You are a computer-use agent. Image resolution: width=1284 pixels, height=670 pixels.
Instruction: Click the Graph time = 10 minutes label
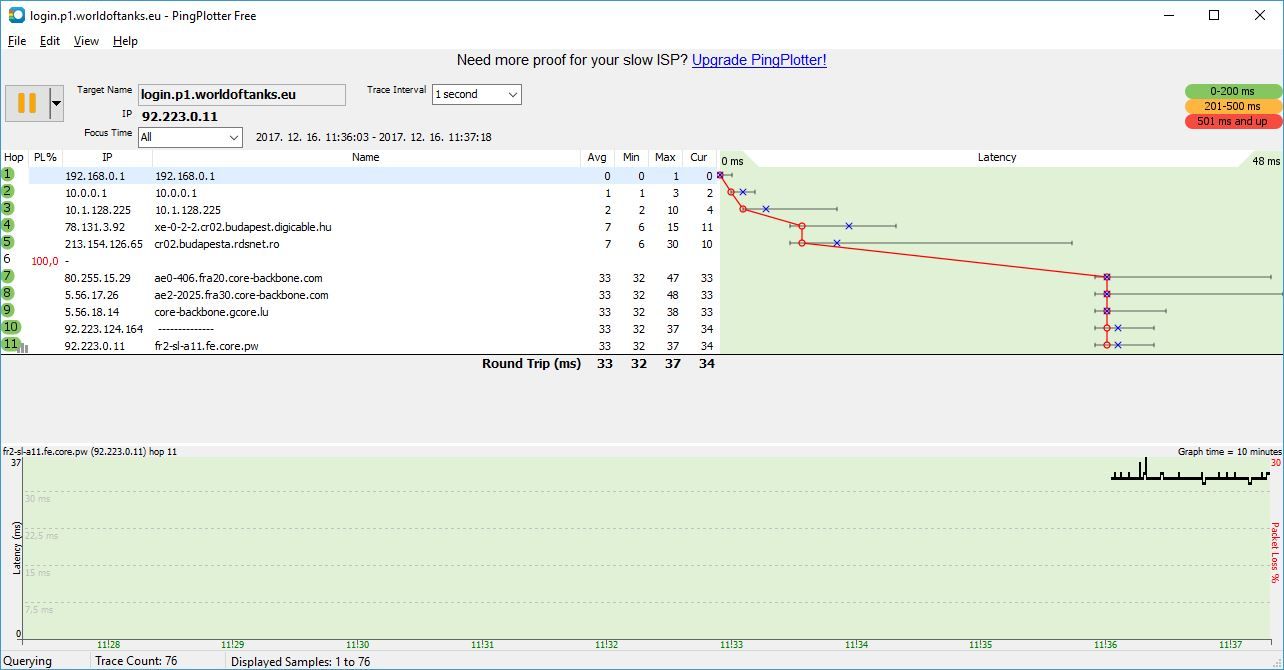(x=1229, y=452)
